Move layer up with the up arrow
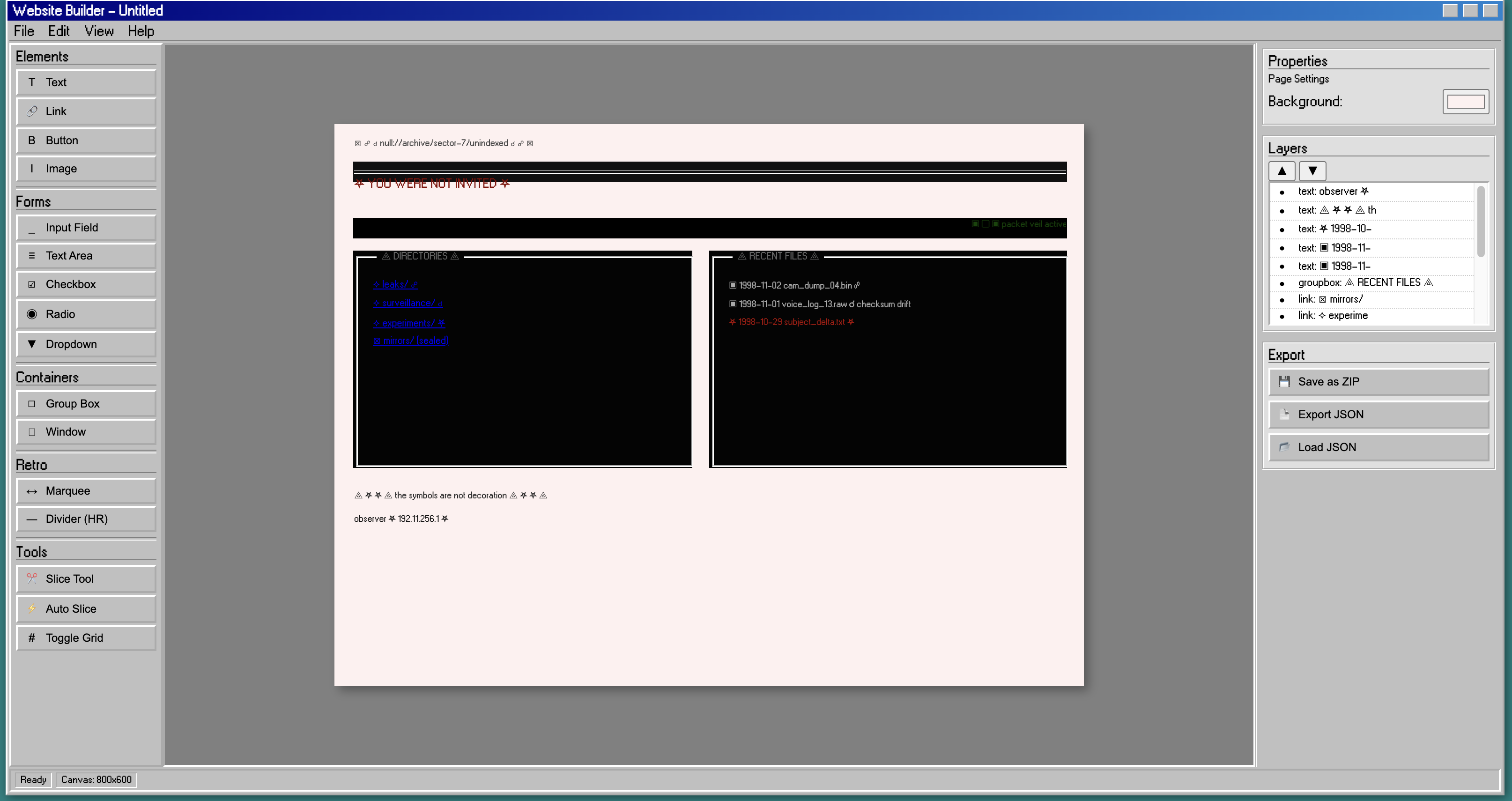This screenshot has height=801, width=1512. [1282, 171]
